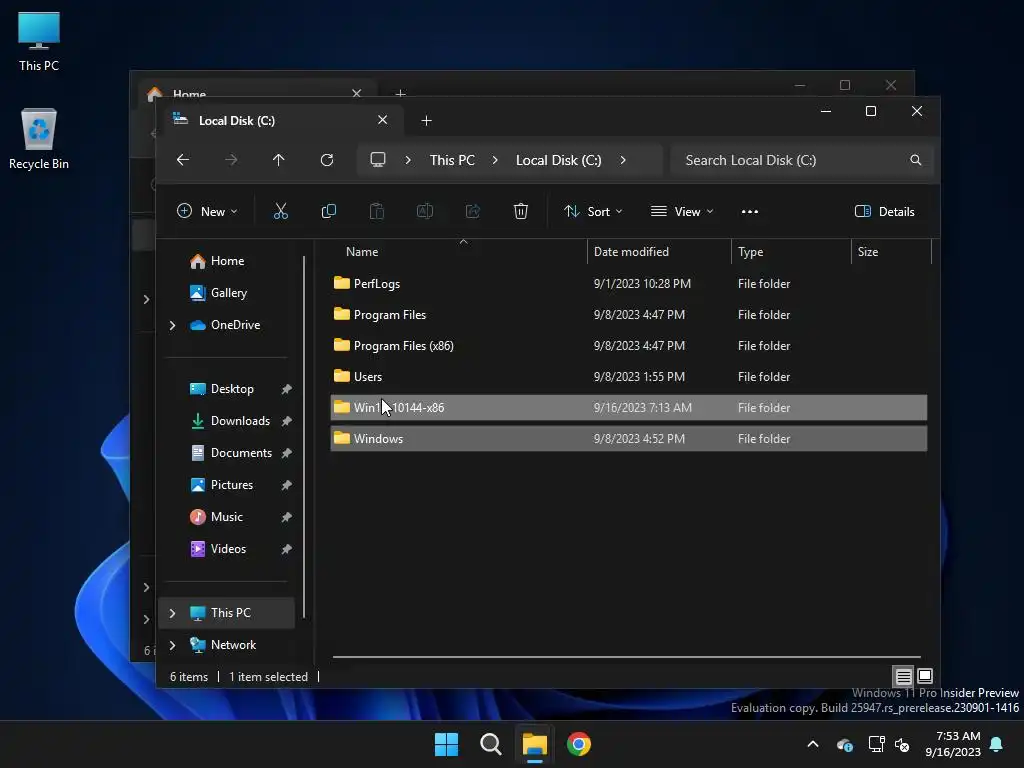Click OneDrive cloud tray icon

coord(845,744)
